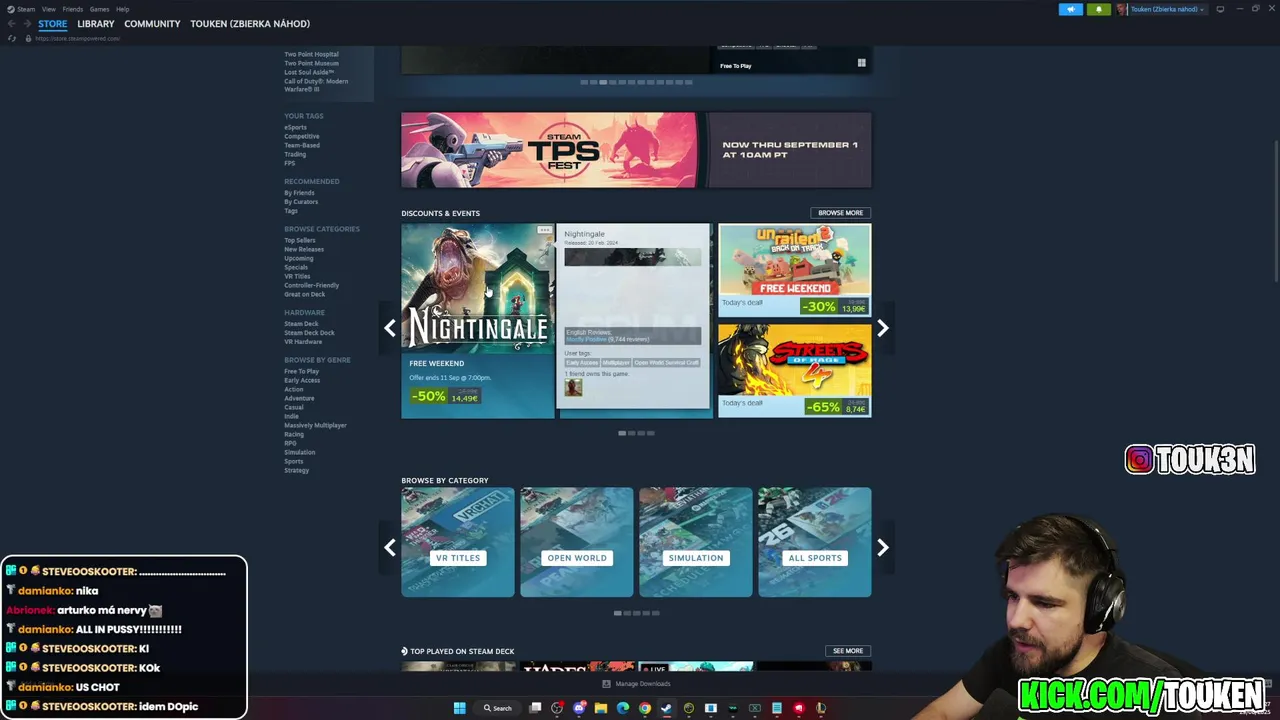Viewport: 1280px width, 720px height.
Task: Click the BROWSE MORE button
Action: click(x=840, y=213)
